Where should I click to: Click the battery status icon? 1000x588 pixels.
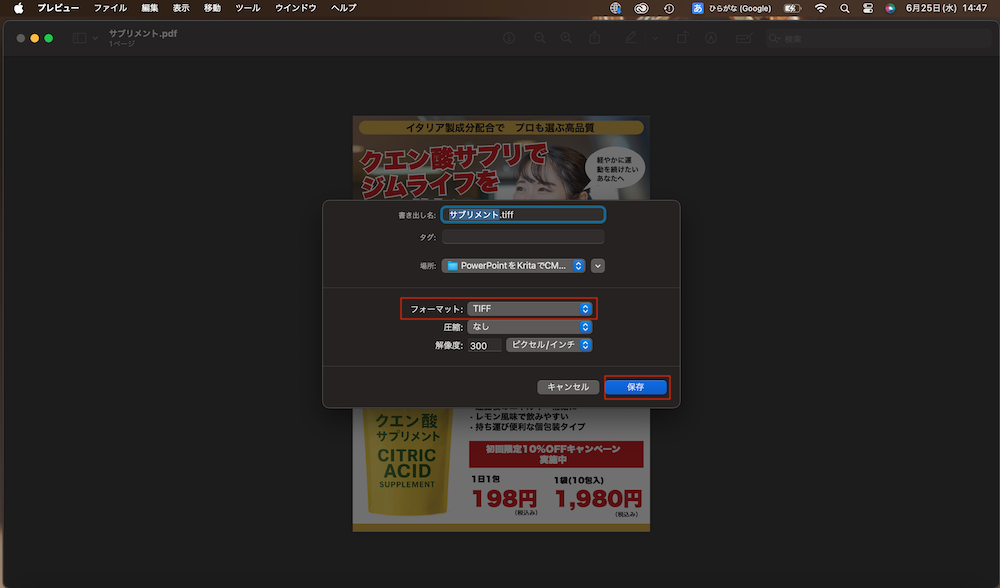793,8
